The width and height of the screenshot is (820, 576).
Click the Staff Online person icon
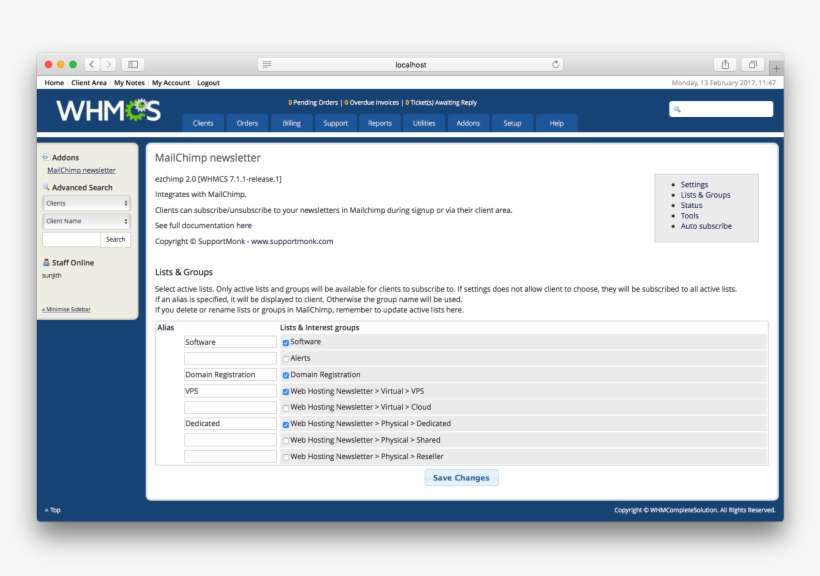(x=44, y=262)
